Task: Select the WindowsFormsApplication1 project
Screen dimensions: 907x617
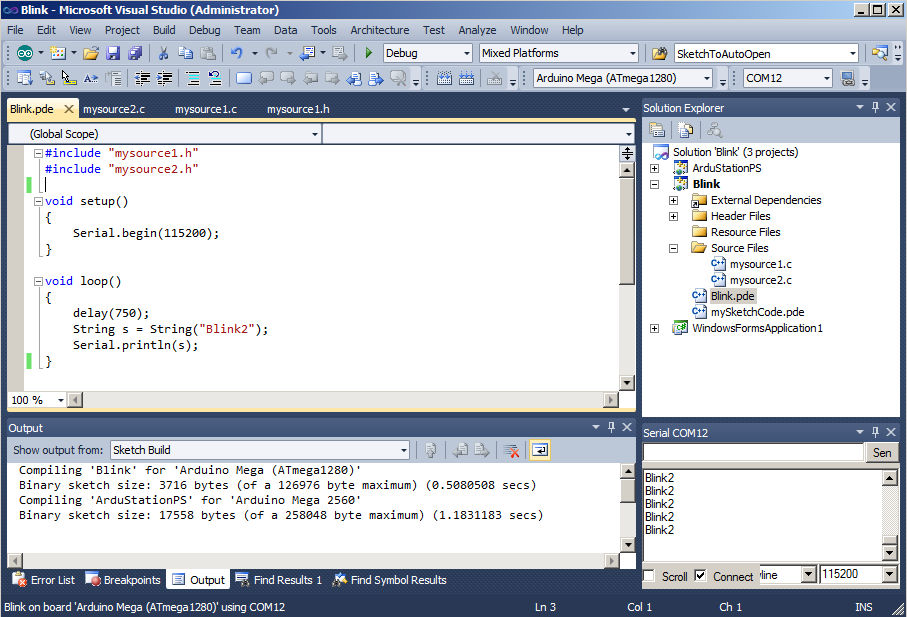Action: click(x=757, y=328)
